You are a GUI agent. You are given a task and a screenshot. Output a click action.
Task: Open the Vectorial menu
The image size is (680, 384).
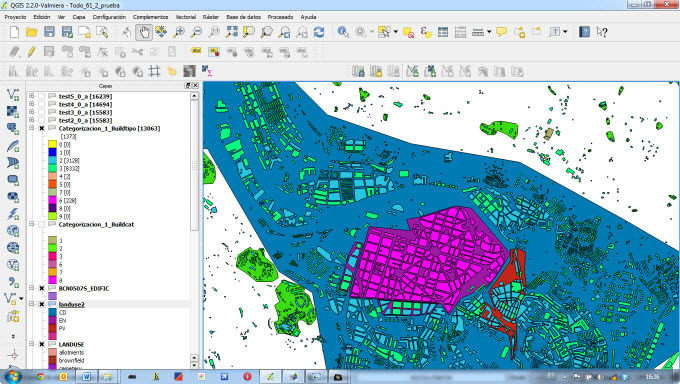tap(185, 17)
